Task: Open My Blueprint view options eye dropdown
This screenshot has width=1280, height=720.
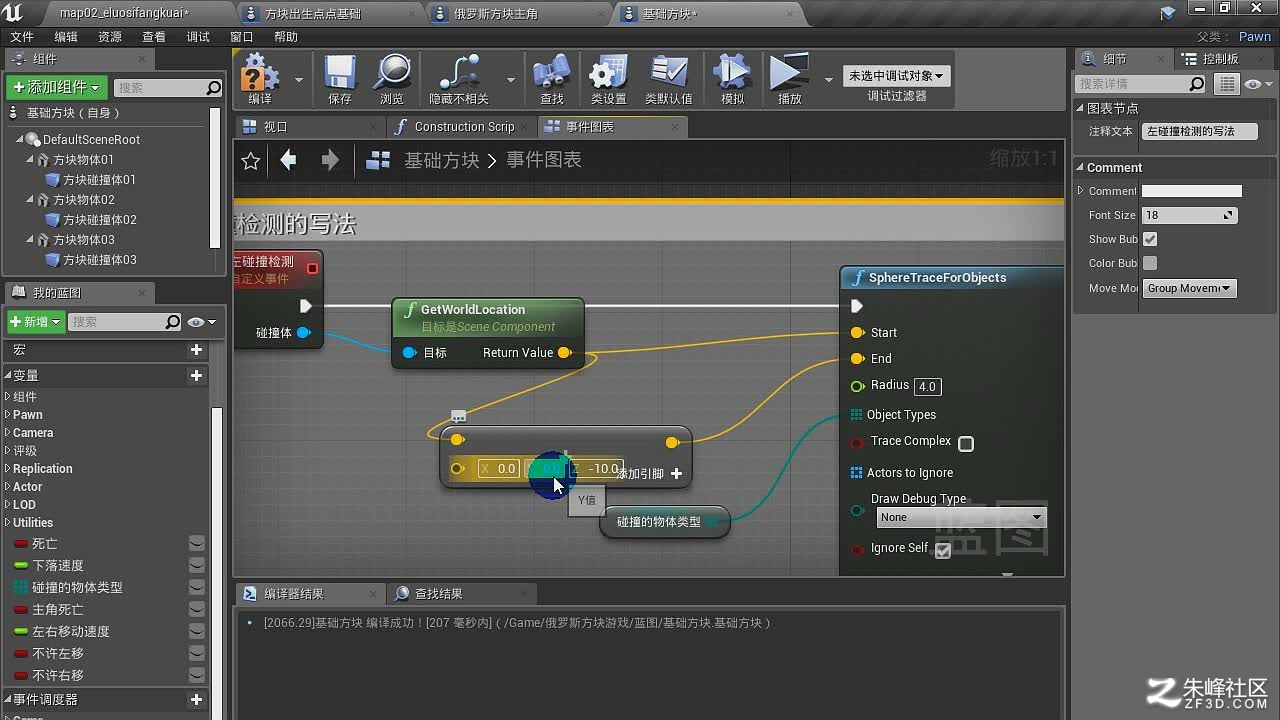Action: click(201, 322)
